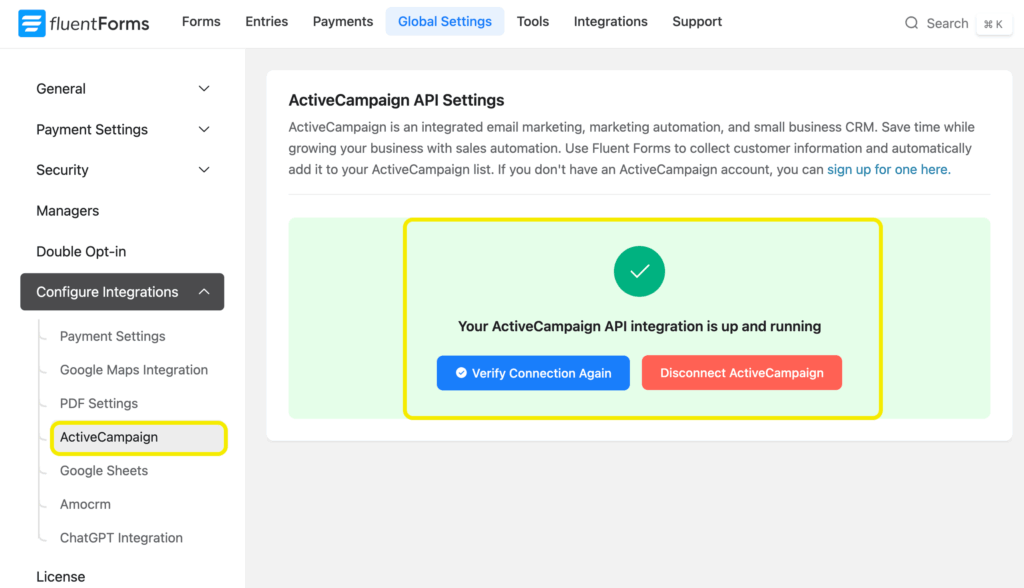Click the Search field in header
The image size is (1024, 588).
tap(947, 23)
